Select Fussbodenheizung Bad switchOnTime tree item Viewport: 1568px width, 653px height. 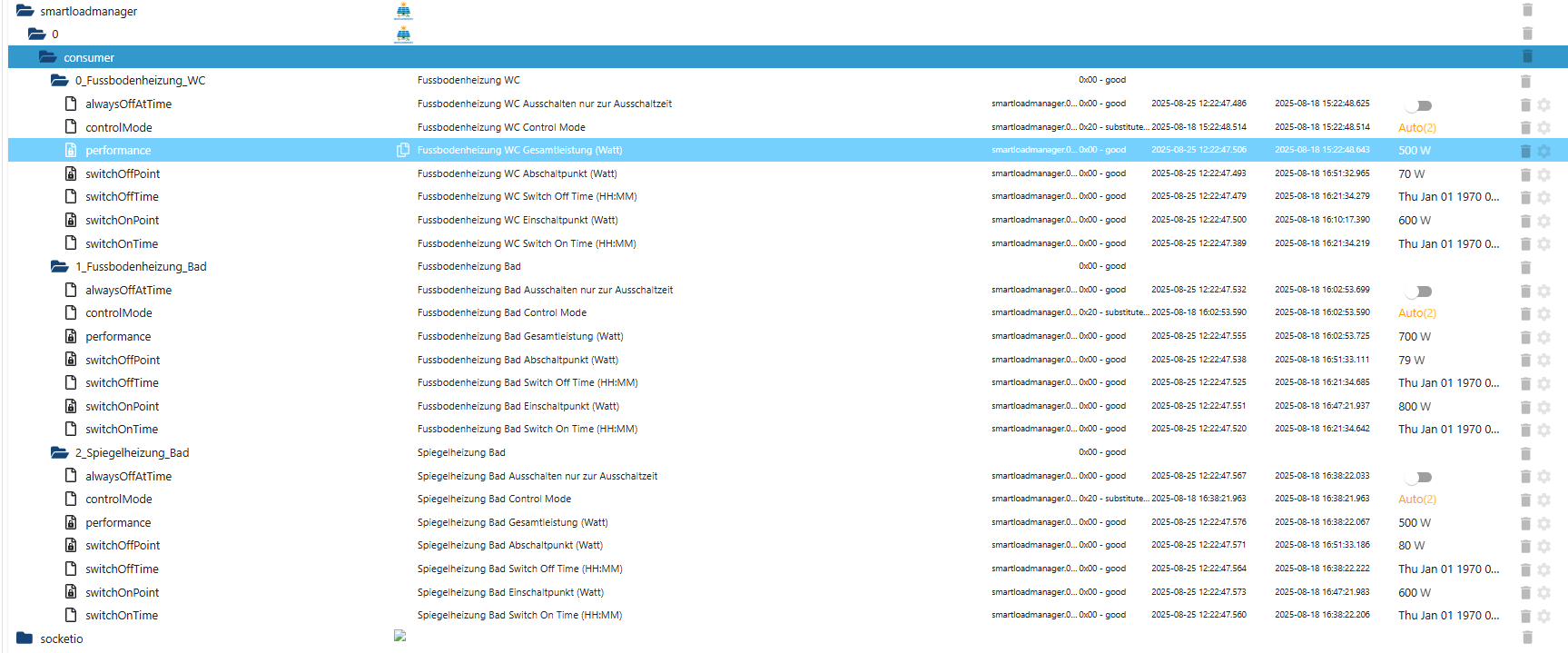pos(122,430)
